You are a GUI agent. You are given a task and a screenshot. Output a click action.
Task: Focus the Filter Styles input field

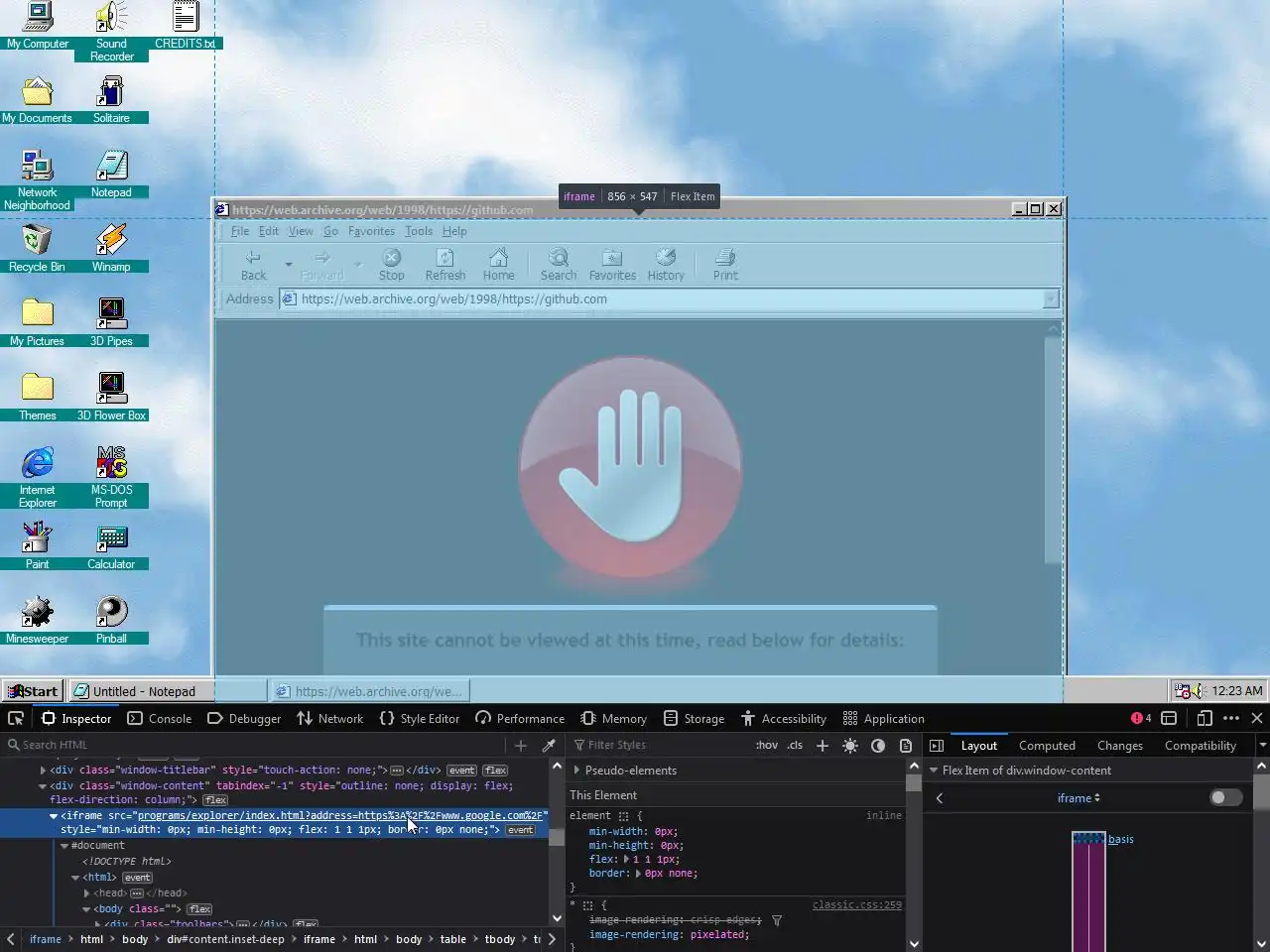(x=660, y=745)
